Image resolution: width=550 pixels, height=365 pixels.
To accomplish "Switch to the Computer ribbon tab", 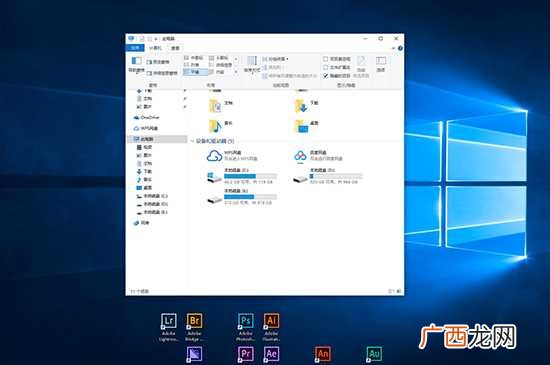I will click(x=155, y=48).
